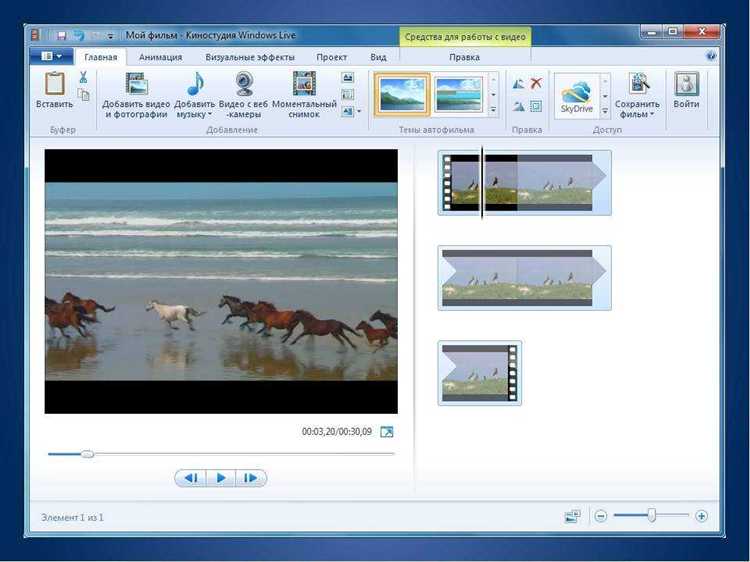Open the Сохранить фильм dropdown arrow
The width and height of the screenshot is (750, 562).
click(652, 114)
